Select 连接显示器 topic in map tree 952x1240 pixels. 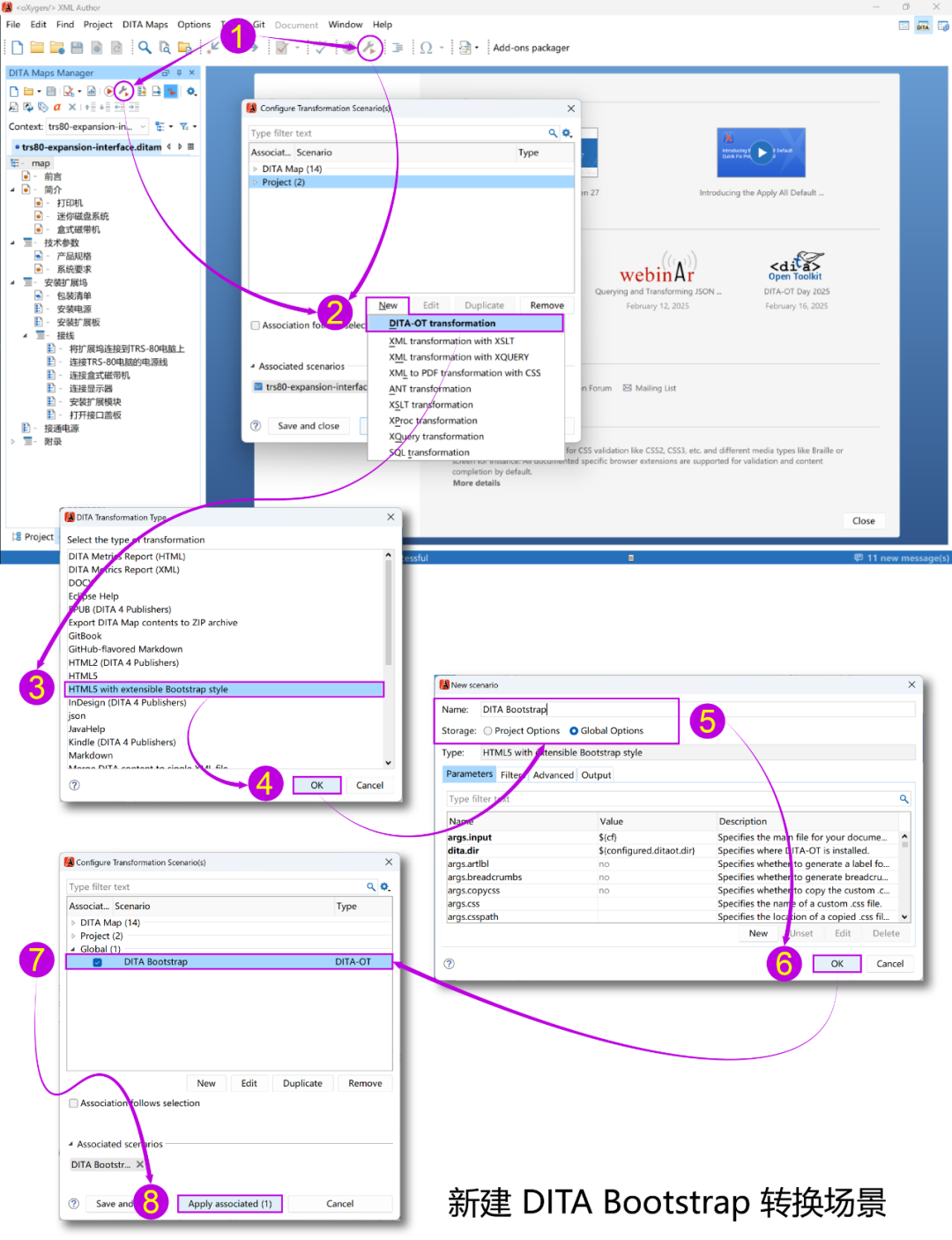(x=91, y=389)
